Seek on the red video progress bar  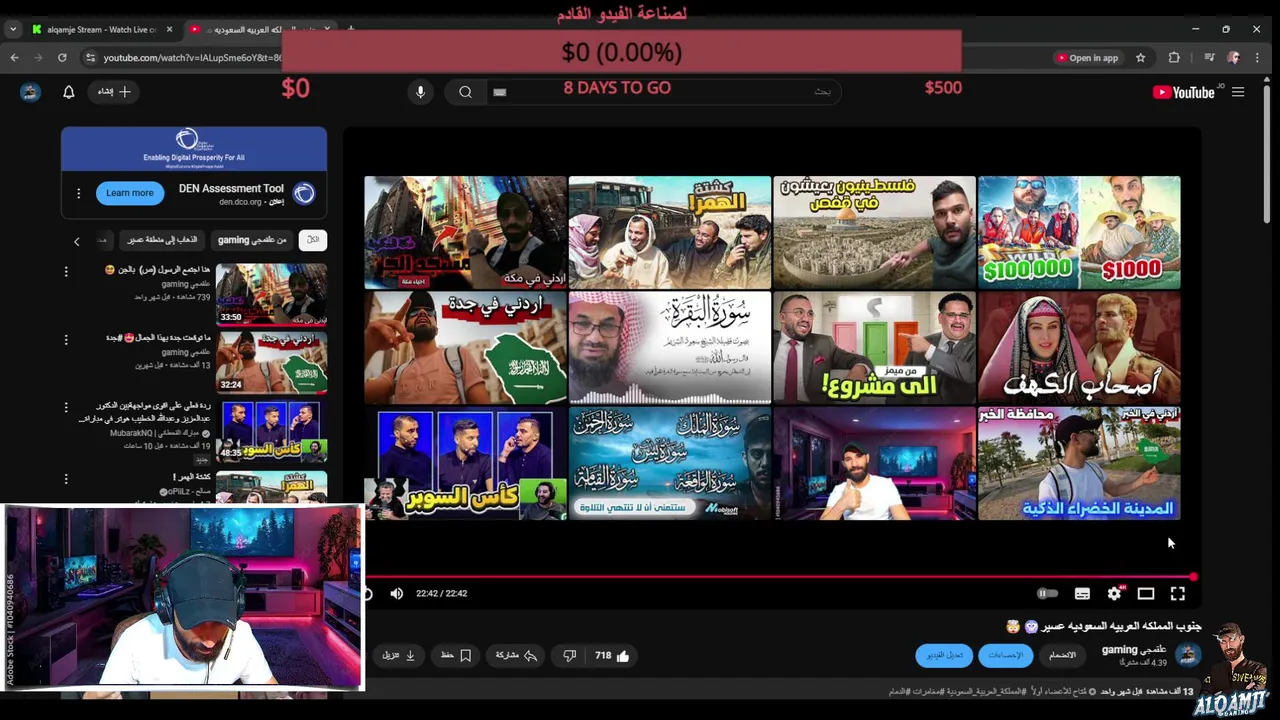click(780, 577)
